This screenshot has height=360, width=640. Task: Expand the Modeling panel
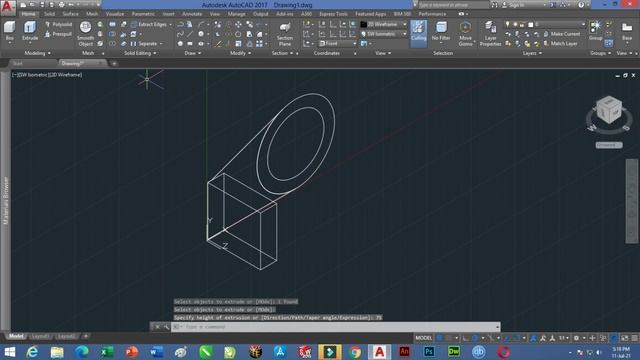click(38, 53)
